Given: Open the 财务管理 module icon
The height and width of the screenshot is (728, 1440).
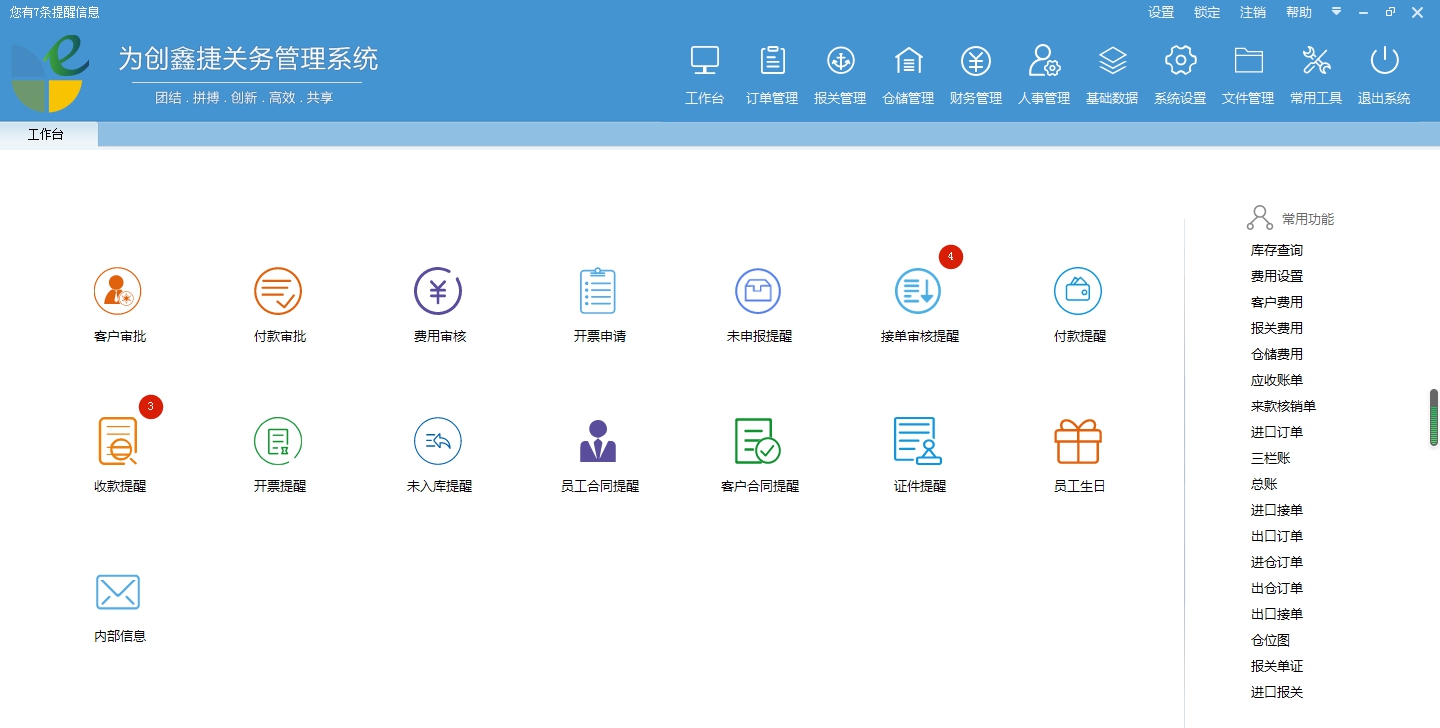Looking at the screenshot, I should (975, 72).
